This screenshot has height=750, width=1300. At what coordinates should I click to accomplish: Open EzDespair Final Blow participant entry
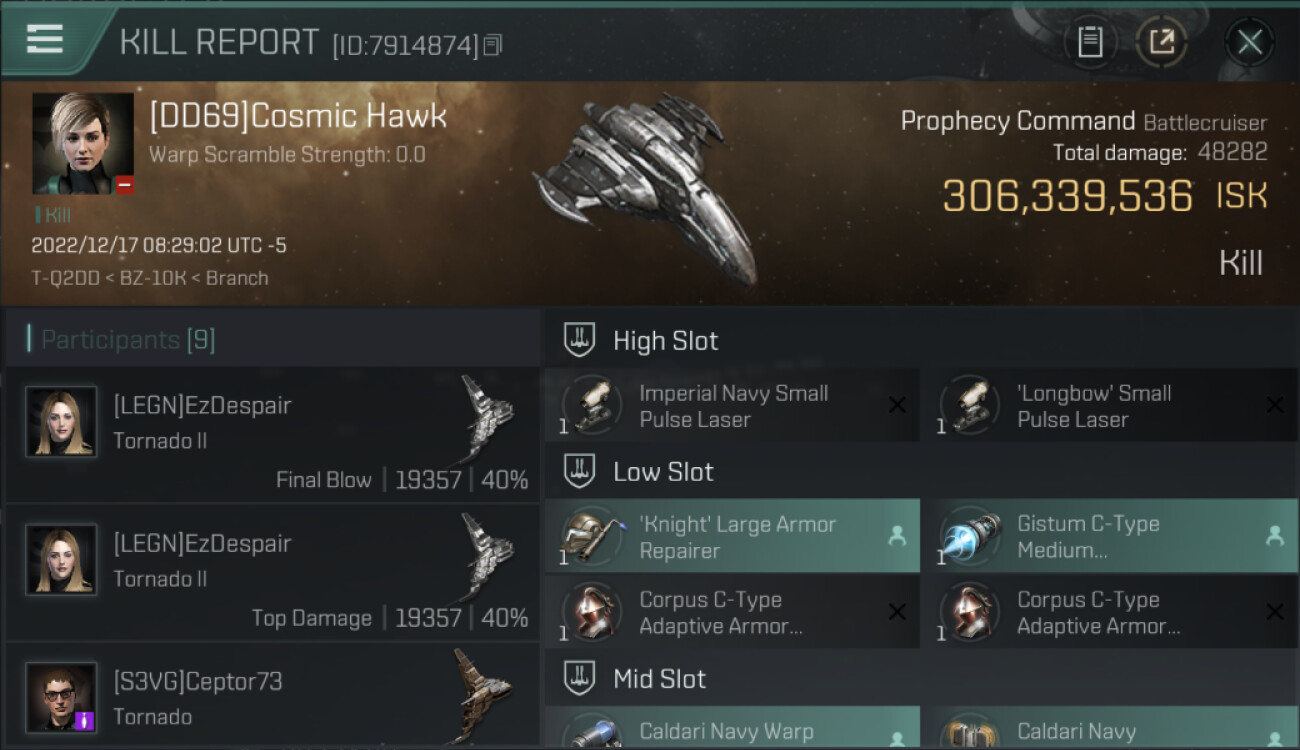tap(272, 434)
